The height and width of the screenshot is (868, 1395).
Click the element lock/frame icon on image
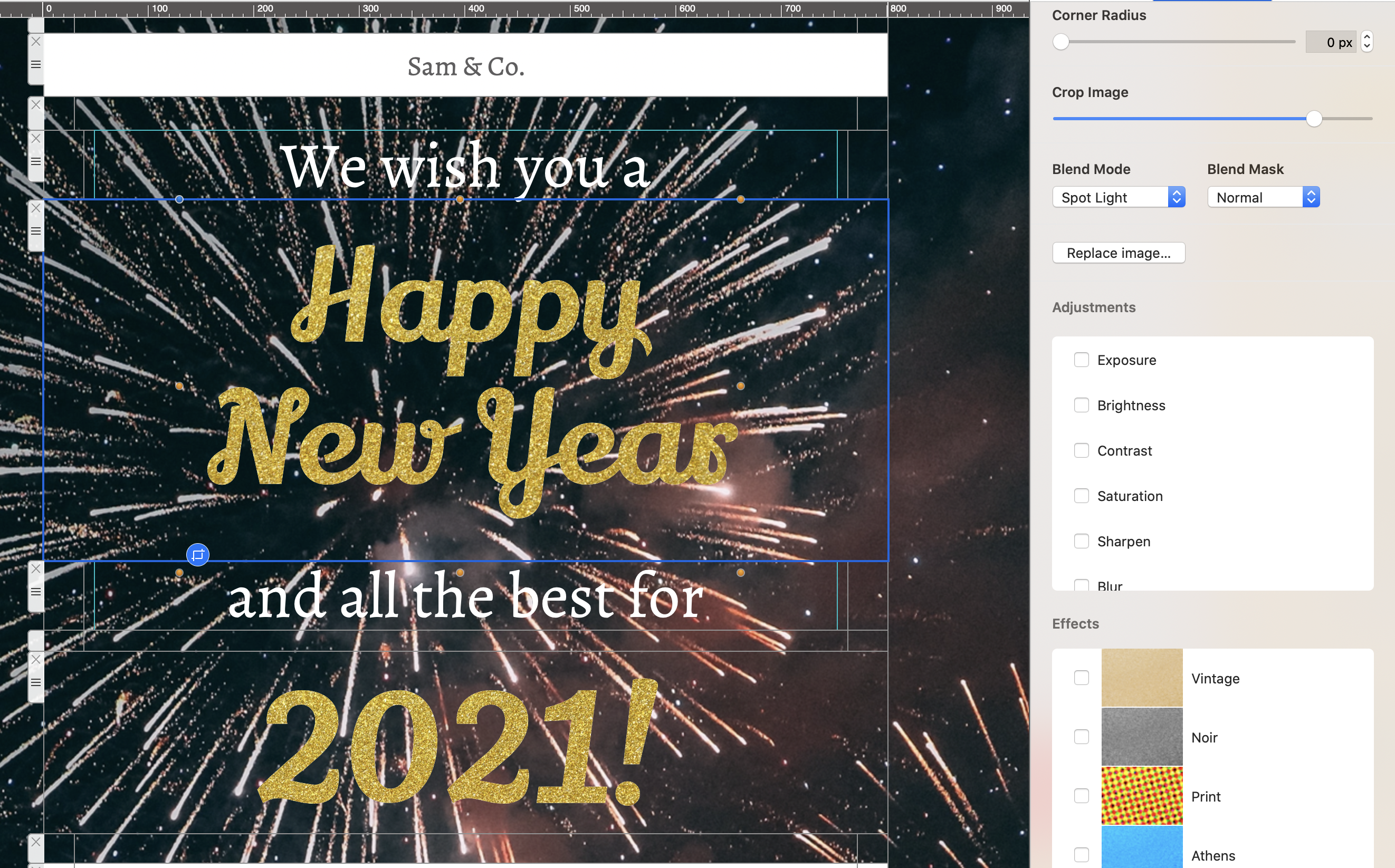click(197, 554)
